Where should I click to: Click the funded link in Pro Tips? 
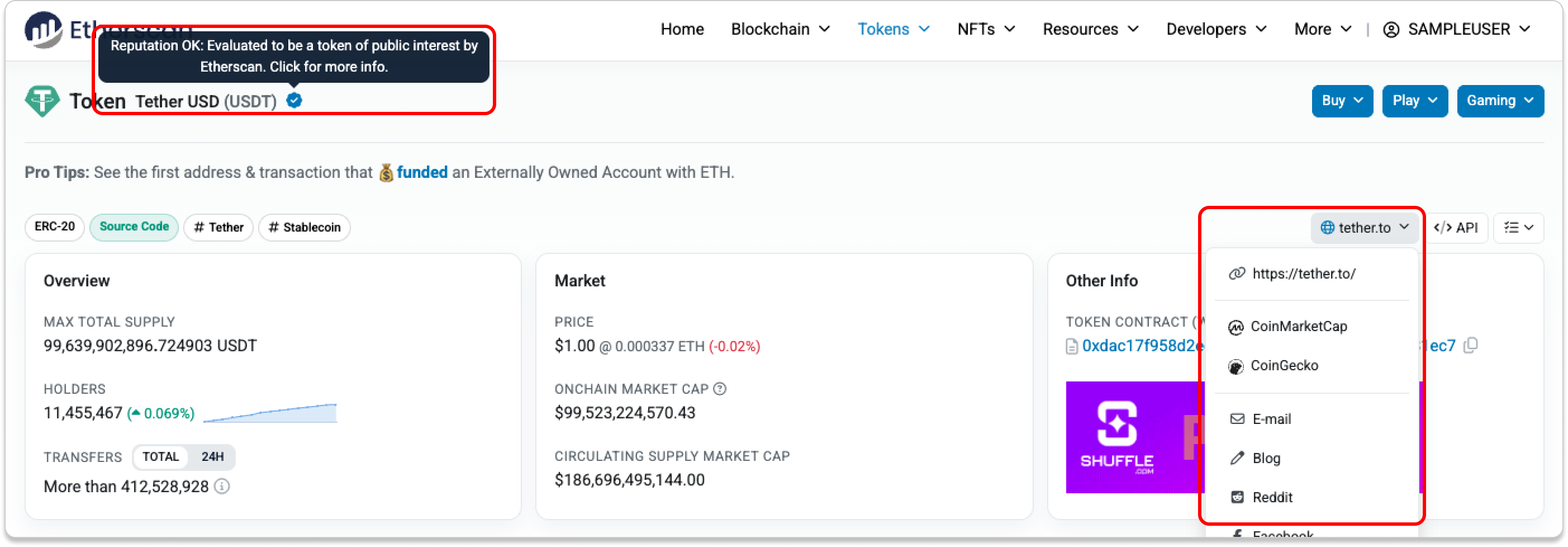422,172
